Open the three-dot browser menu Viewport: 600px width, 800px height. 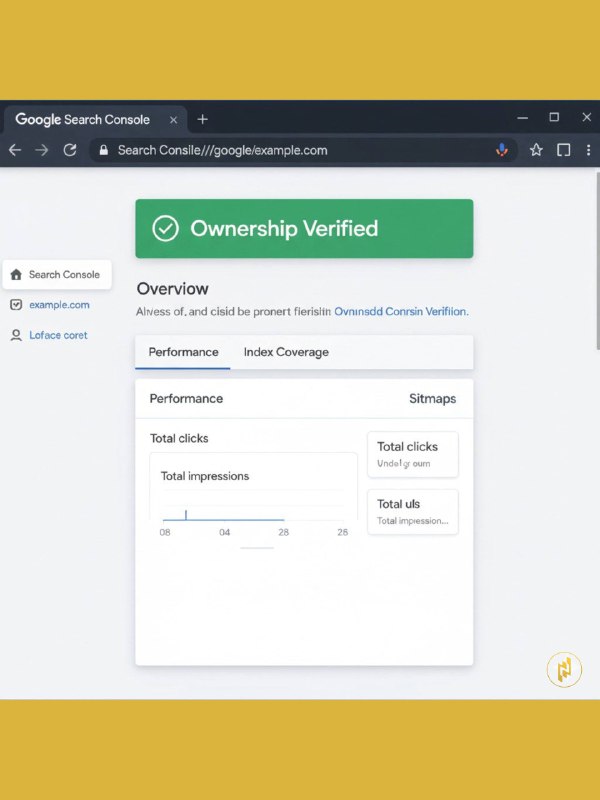coord(589,150)
